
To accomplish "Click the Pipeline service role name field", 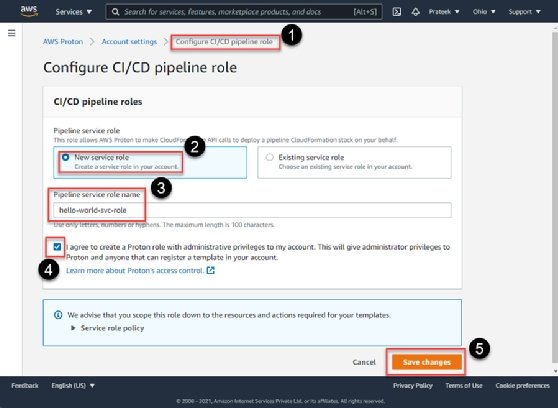I will pyautogui.click(x=252, y=210).
